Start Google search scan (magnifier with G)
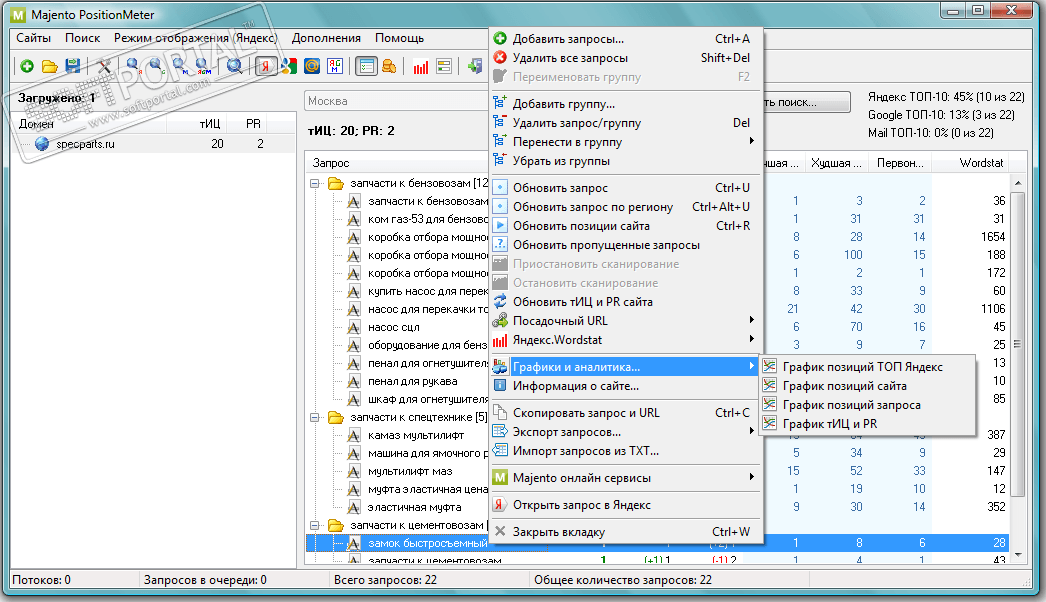The height and width of the screenshot is (602, 1046). (x=157, y=66)
